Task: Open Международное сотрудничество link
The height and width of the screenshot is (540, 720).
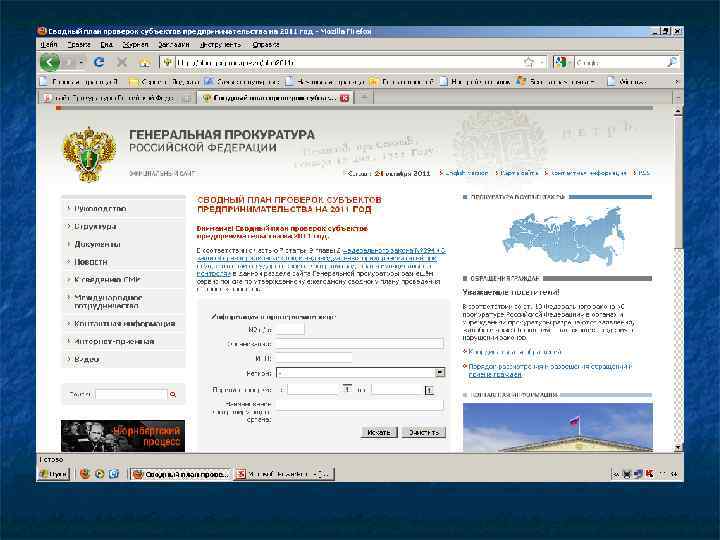Action: pyautogui.click(x=108, y=302)
